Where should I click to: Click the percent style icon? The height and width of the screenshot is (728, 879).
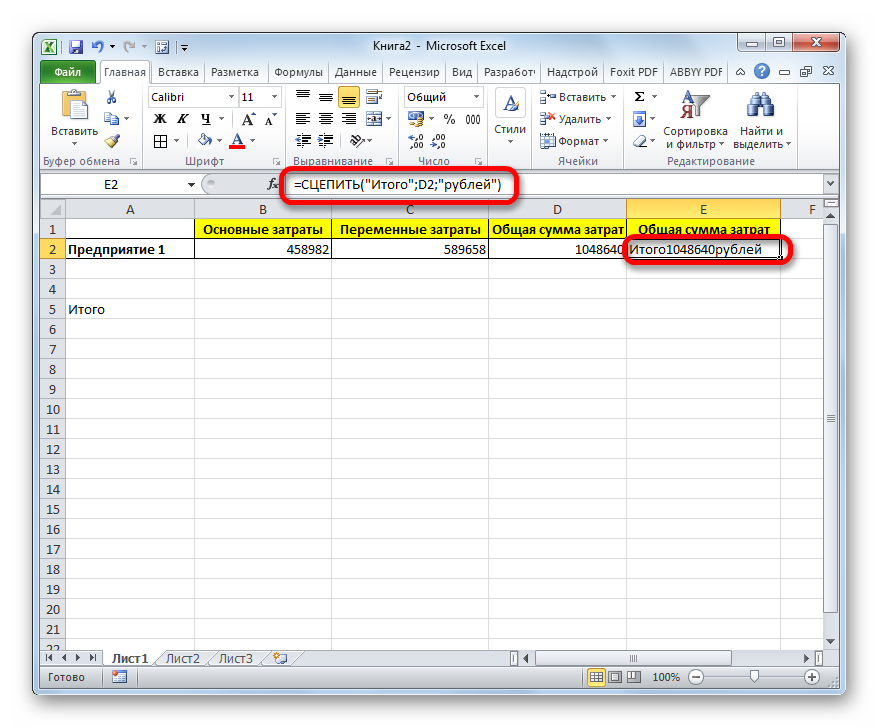448,119
